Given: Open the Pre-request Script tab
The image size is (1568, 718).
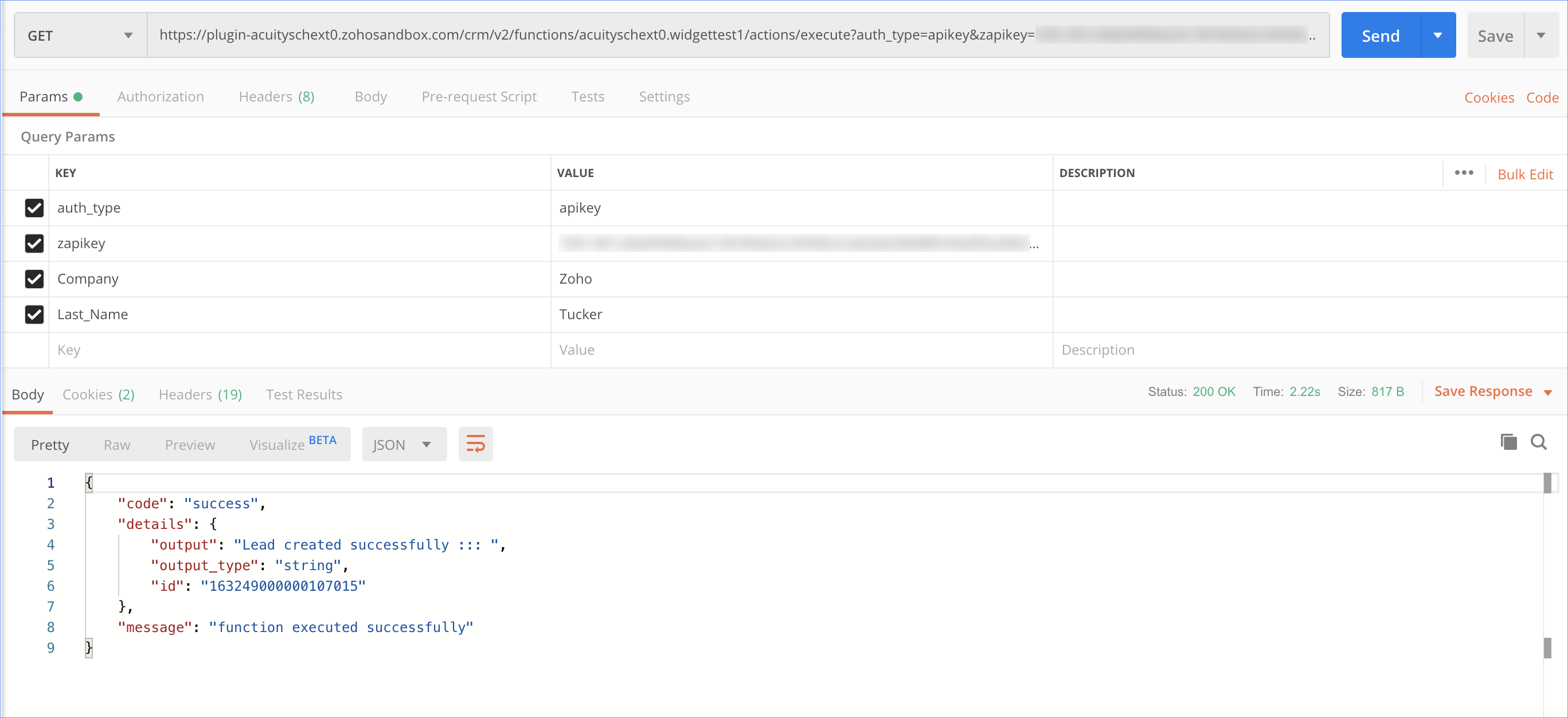Looking at the screenshot, I should (479, 97).
